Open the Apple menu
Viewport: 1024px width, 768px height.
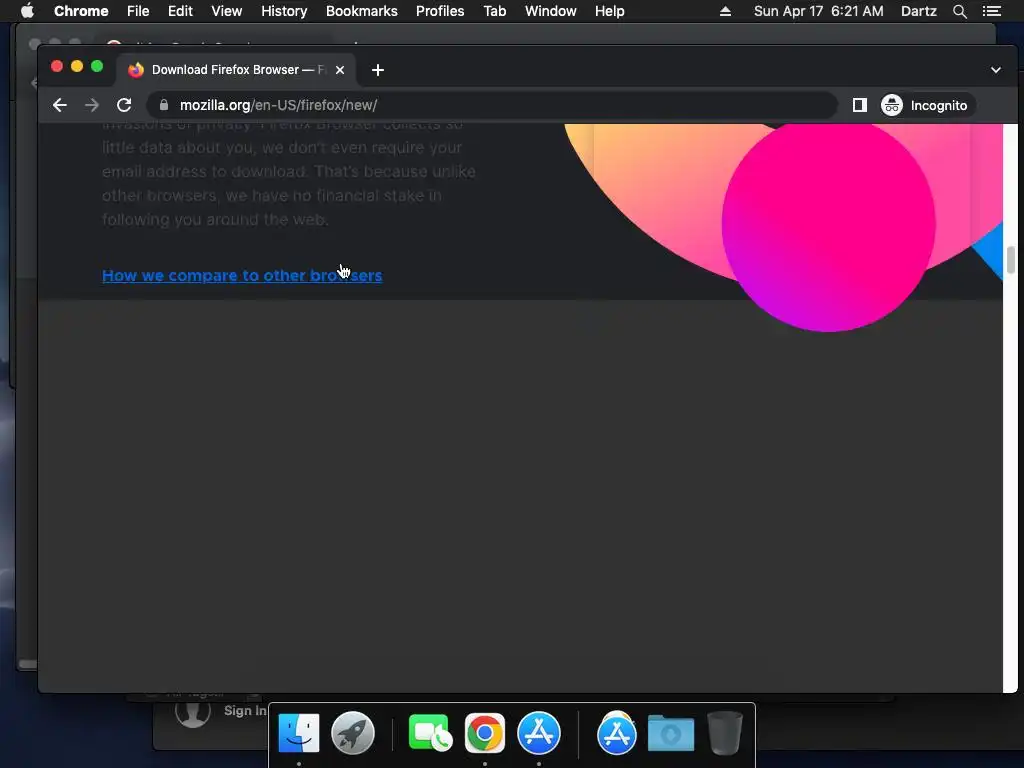(27, 11)
